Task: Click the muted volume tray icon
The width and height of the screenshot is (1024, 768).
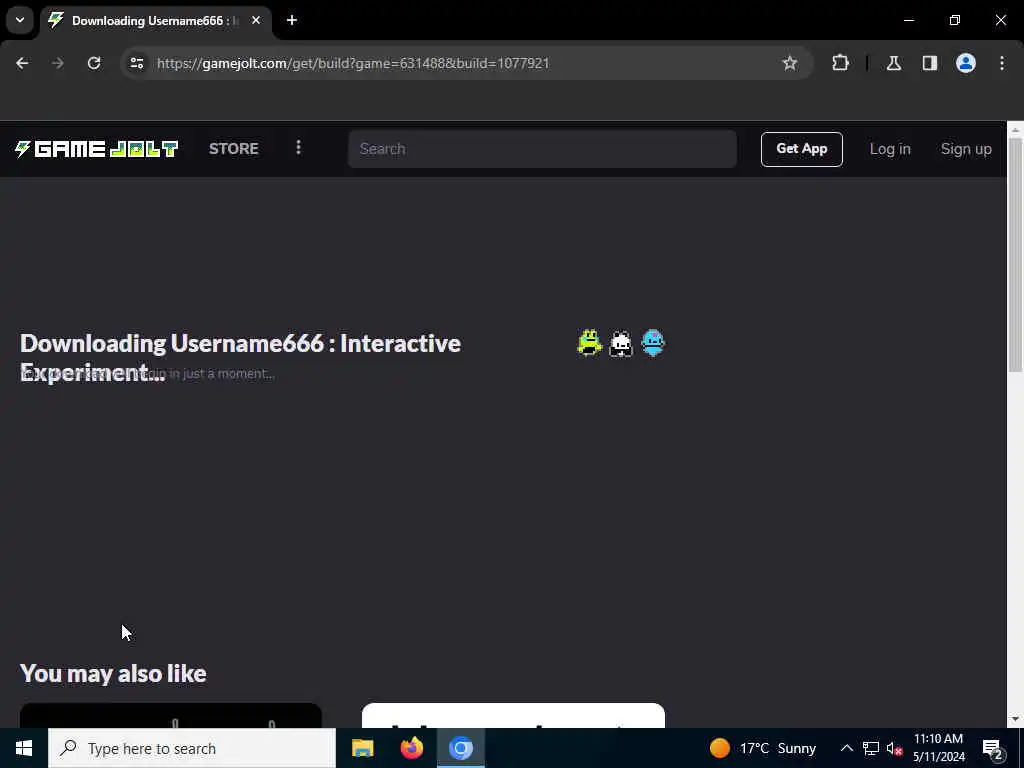Action: click(894, 748)
